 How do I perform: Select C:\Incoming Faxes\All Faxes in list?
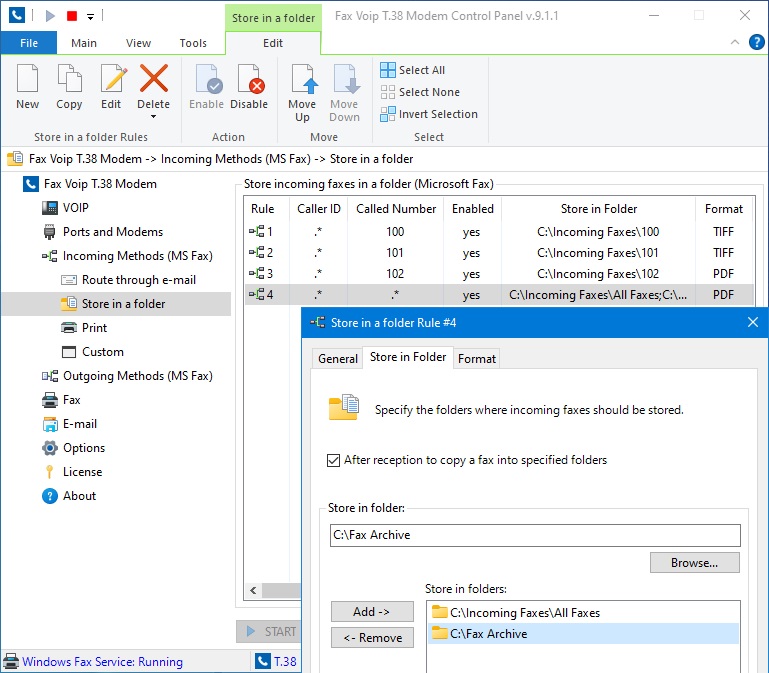pos(584,613)
